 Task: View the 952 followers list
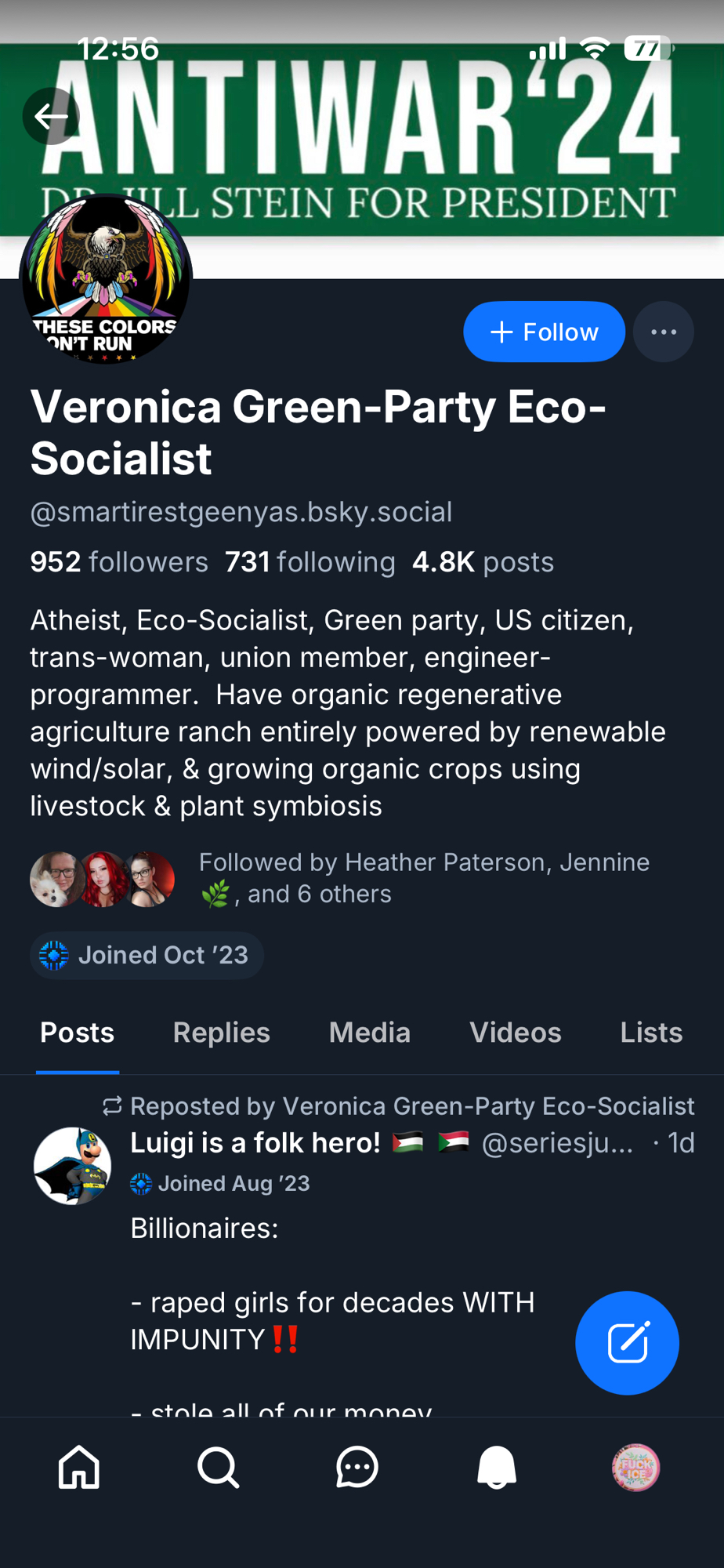tap(119, 562)
